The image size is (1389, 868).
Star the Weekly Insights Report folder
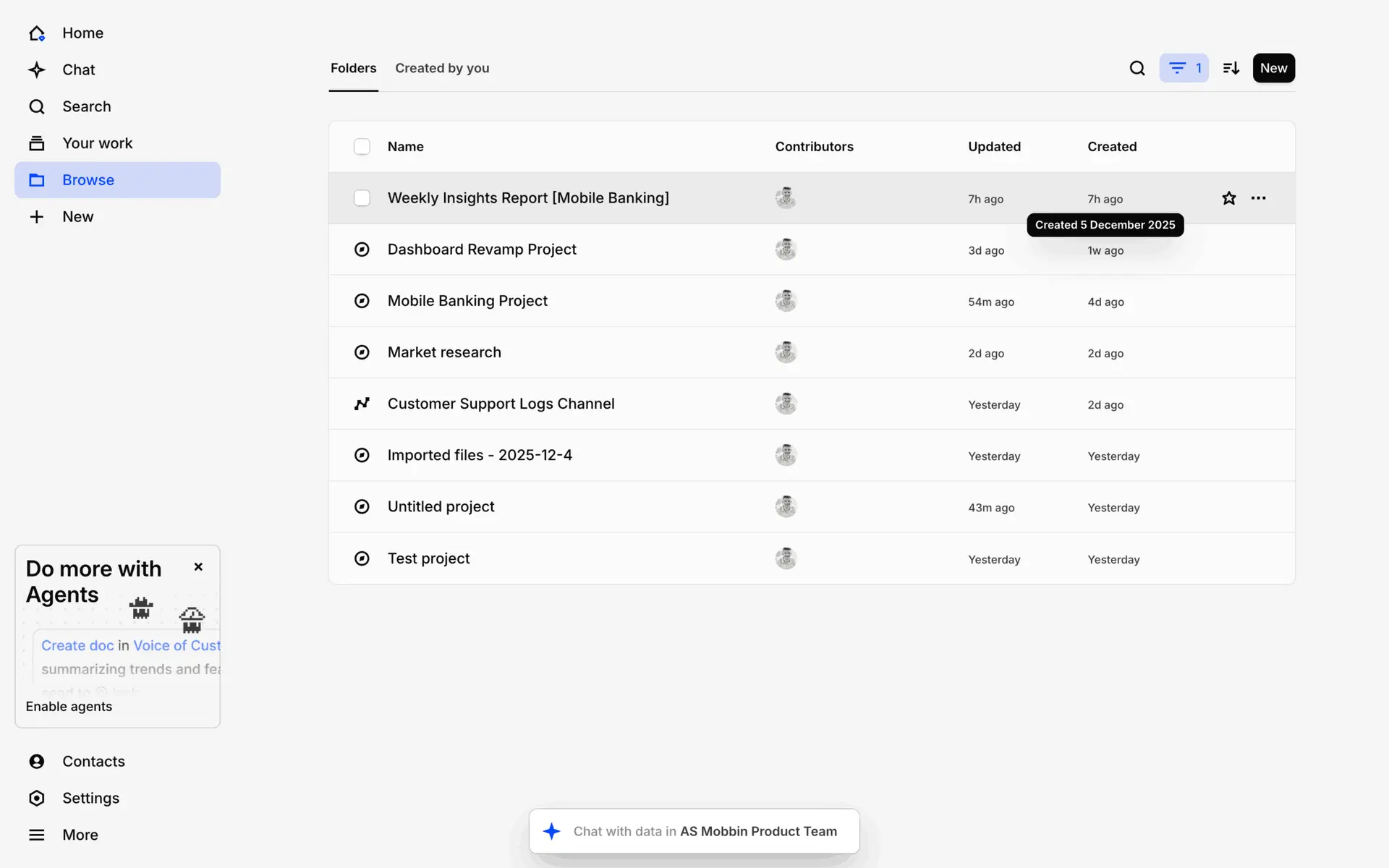pyautogui.click(x=1228, y=198)
